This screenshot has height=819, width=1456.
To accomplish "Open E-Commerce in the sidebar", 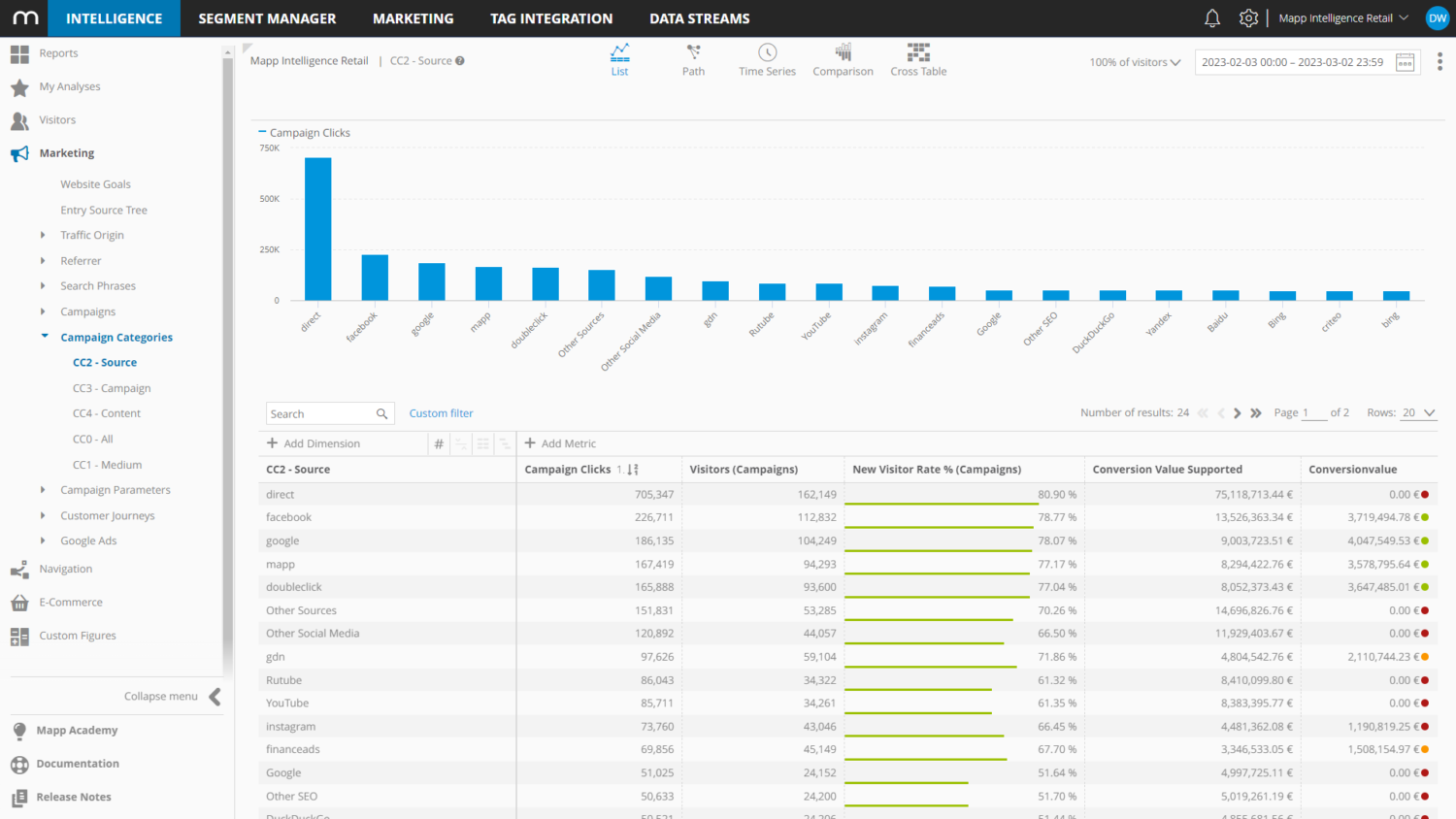I will [x=71, y=603].
